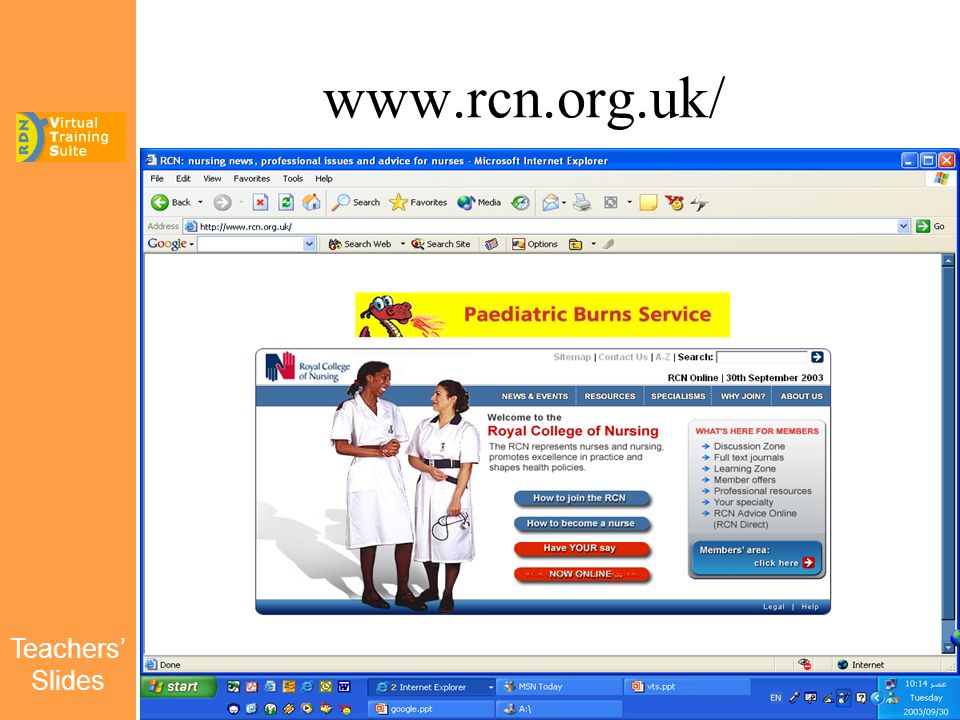
Task: Click RESOURCES navigation tab
Action: [x=610, y=397]
